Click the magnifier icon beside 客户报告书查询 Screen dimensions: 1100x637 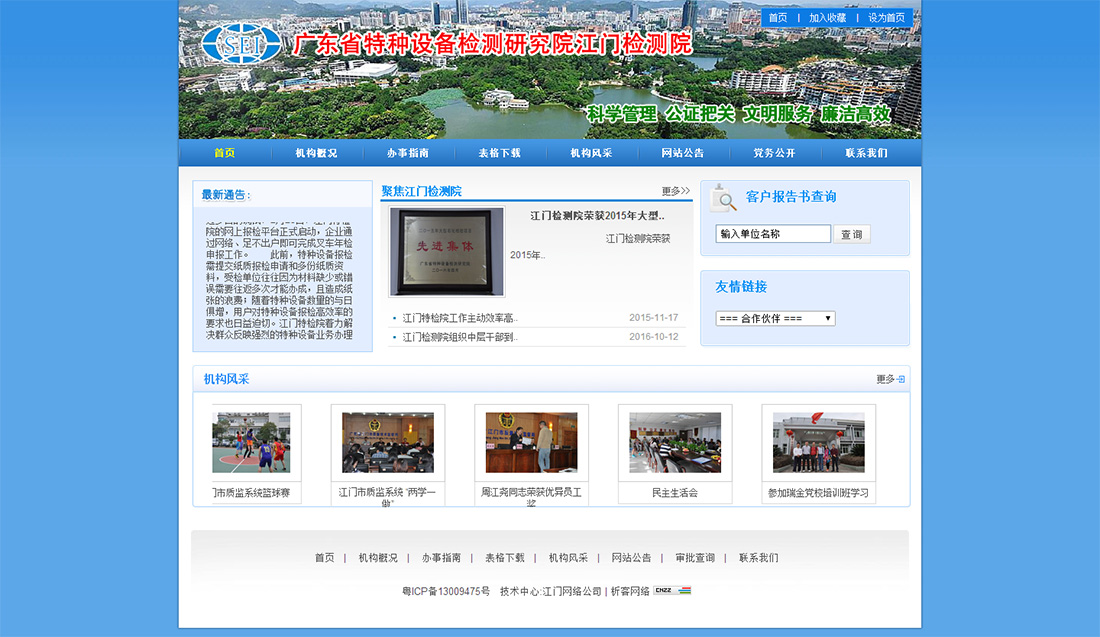click(723, 198)
